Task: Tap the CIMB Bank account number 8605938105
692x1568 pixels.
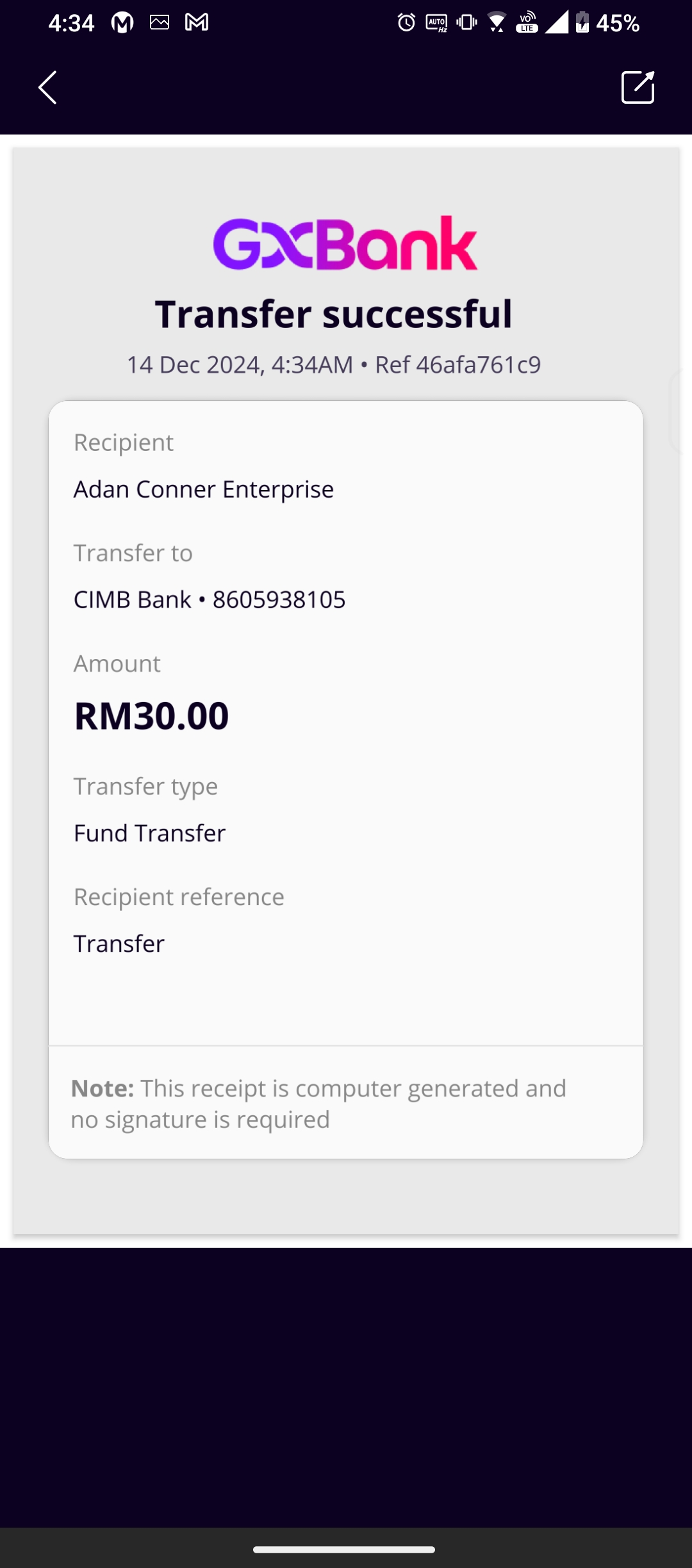Action: click(279, 600)
